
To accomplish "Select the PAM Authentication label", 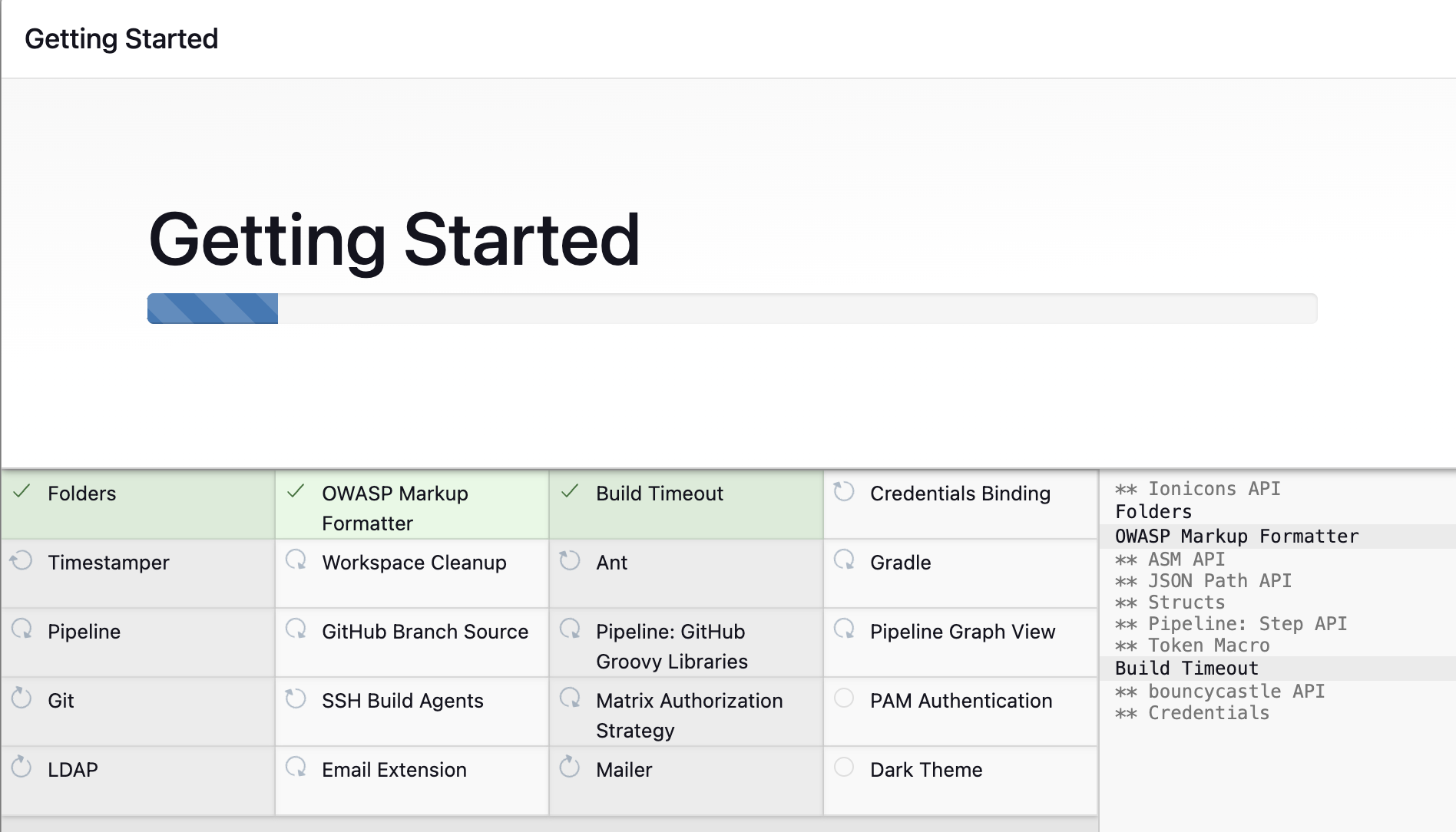I will [961, 701].
